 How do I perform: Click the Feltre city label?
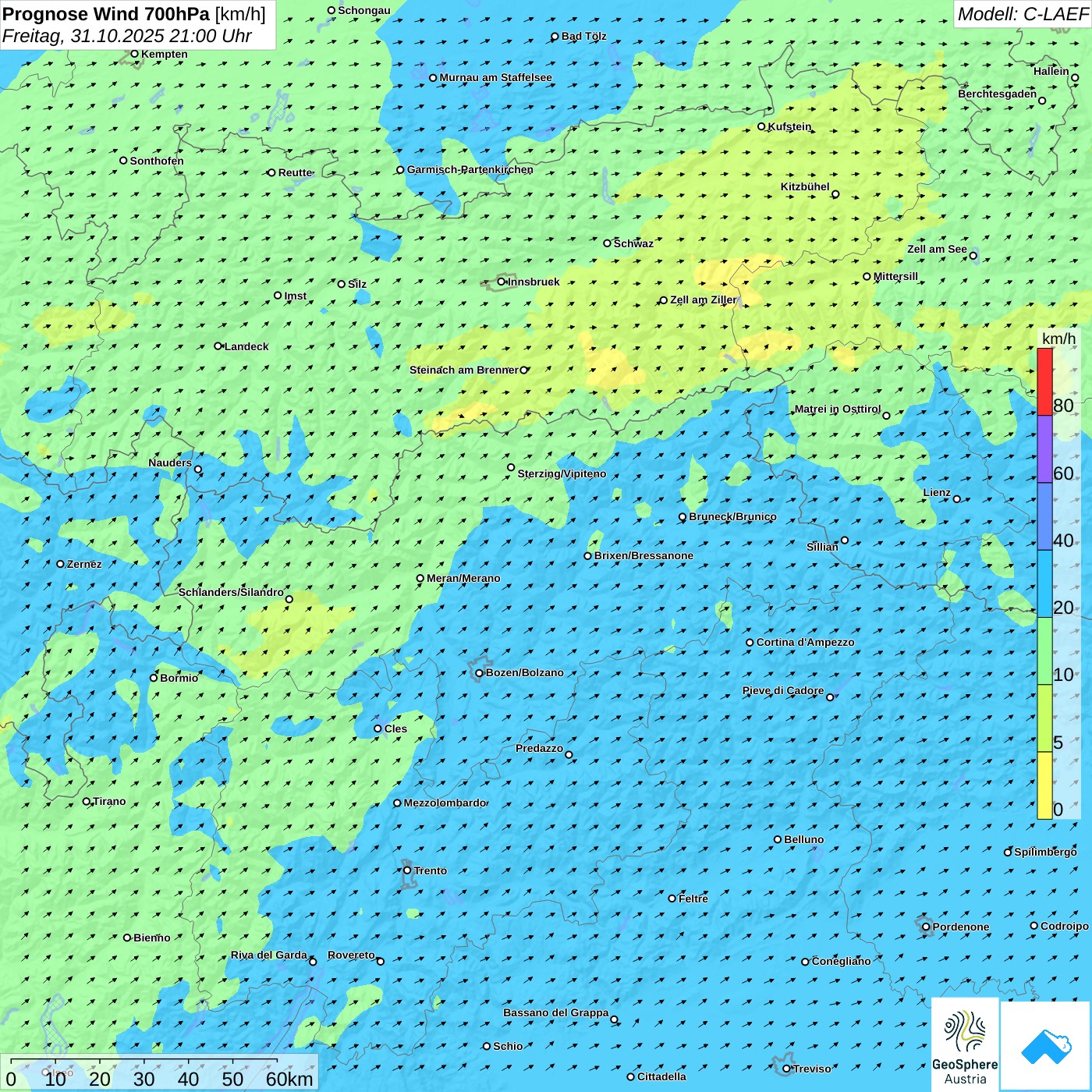coord(693,899)
